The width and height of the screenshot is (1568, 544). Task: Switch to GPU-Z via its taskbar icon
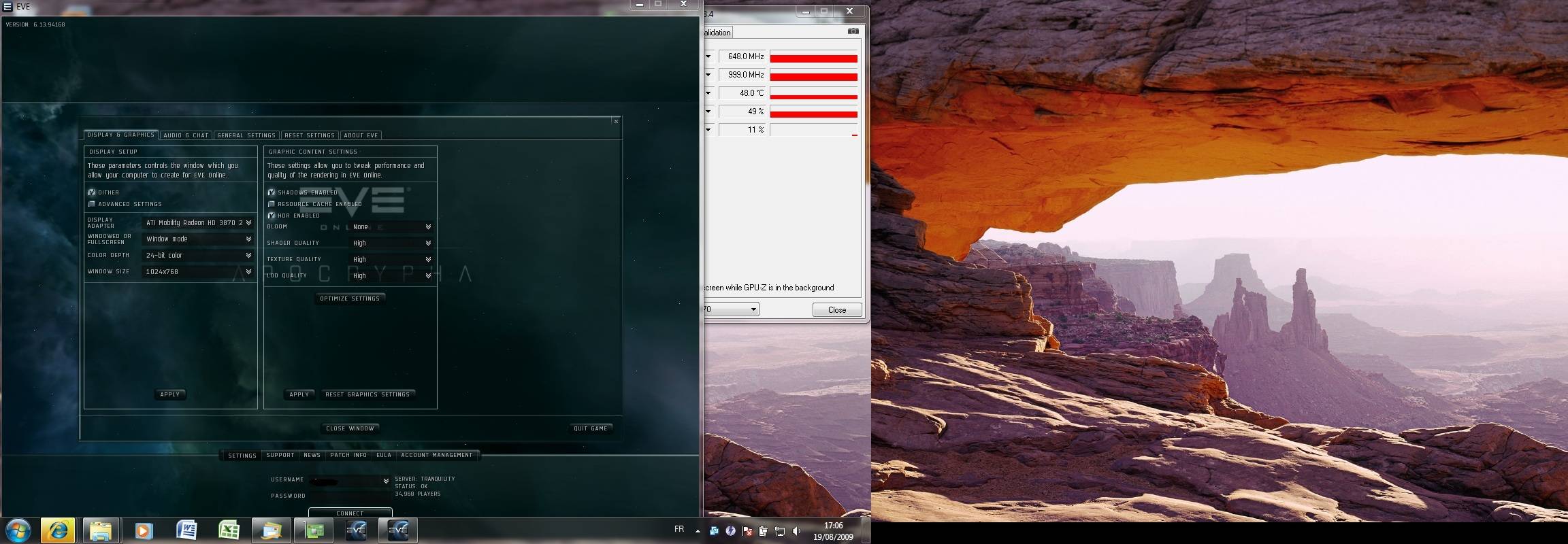[314, 530]
